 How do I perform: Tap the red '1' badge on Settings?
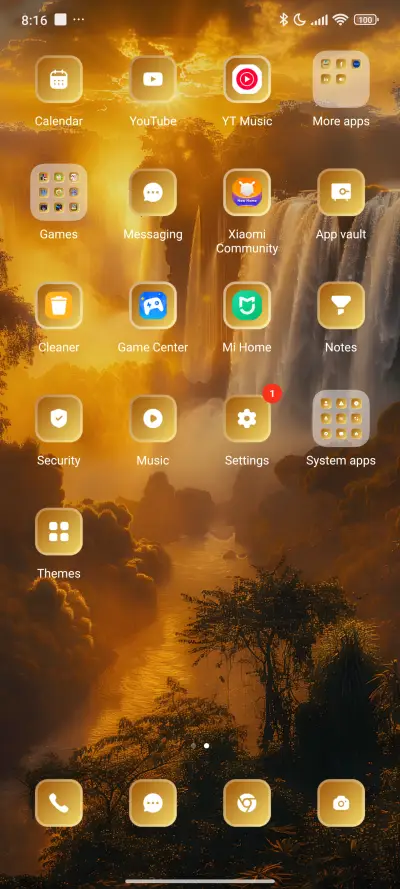[272, 393]
